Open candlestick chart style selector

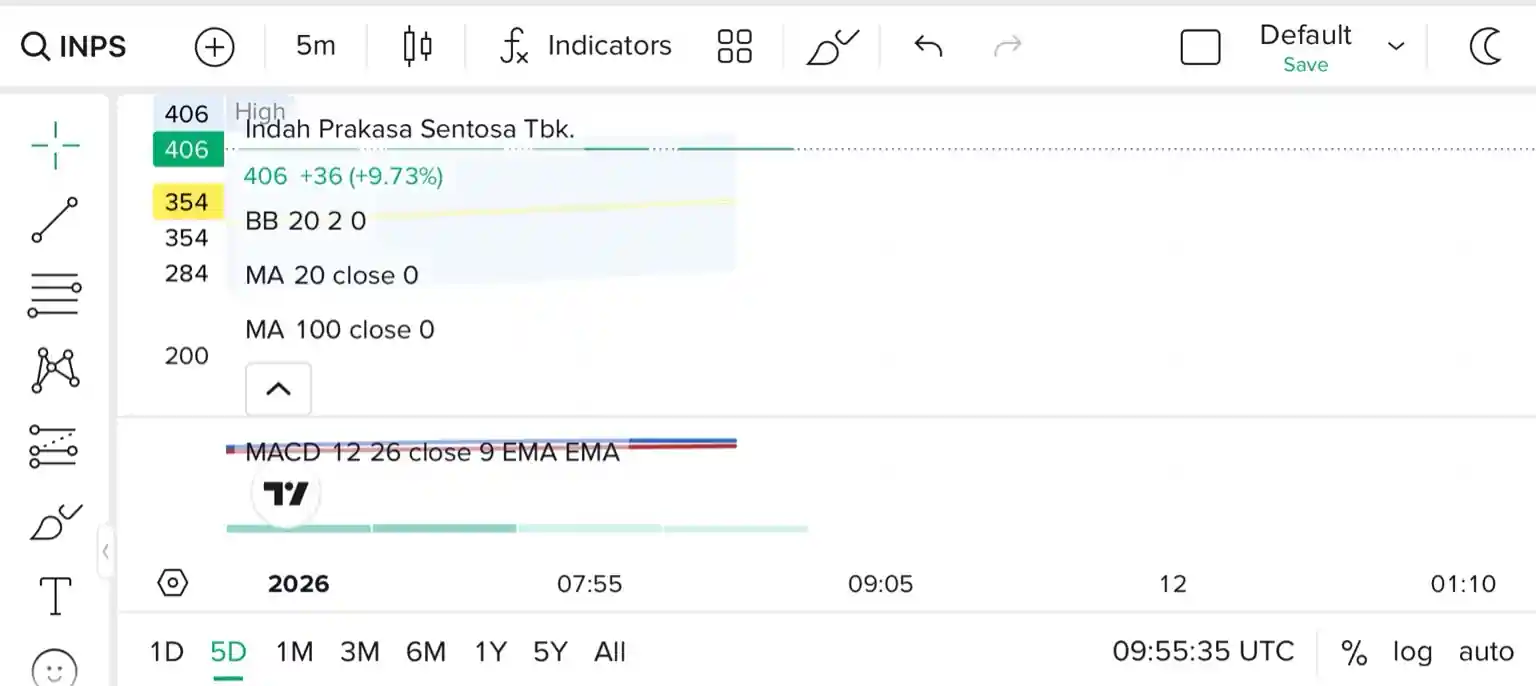click(x=417, y=46)
